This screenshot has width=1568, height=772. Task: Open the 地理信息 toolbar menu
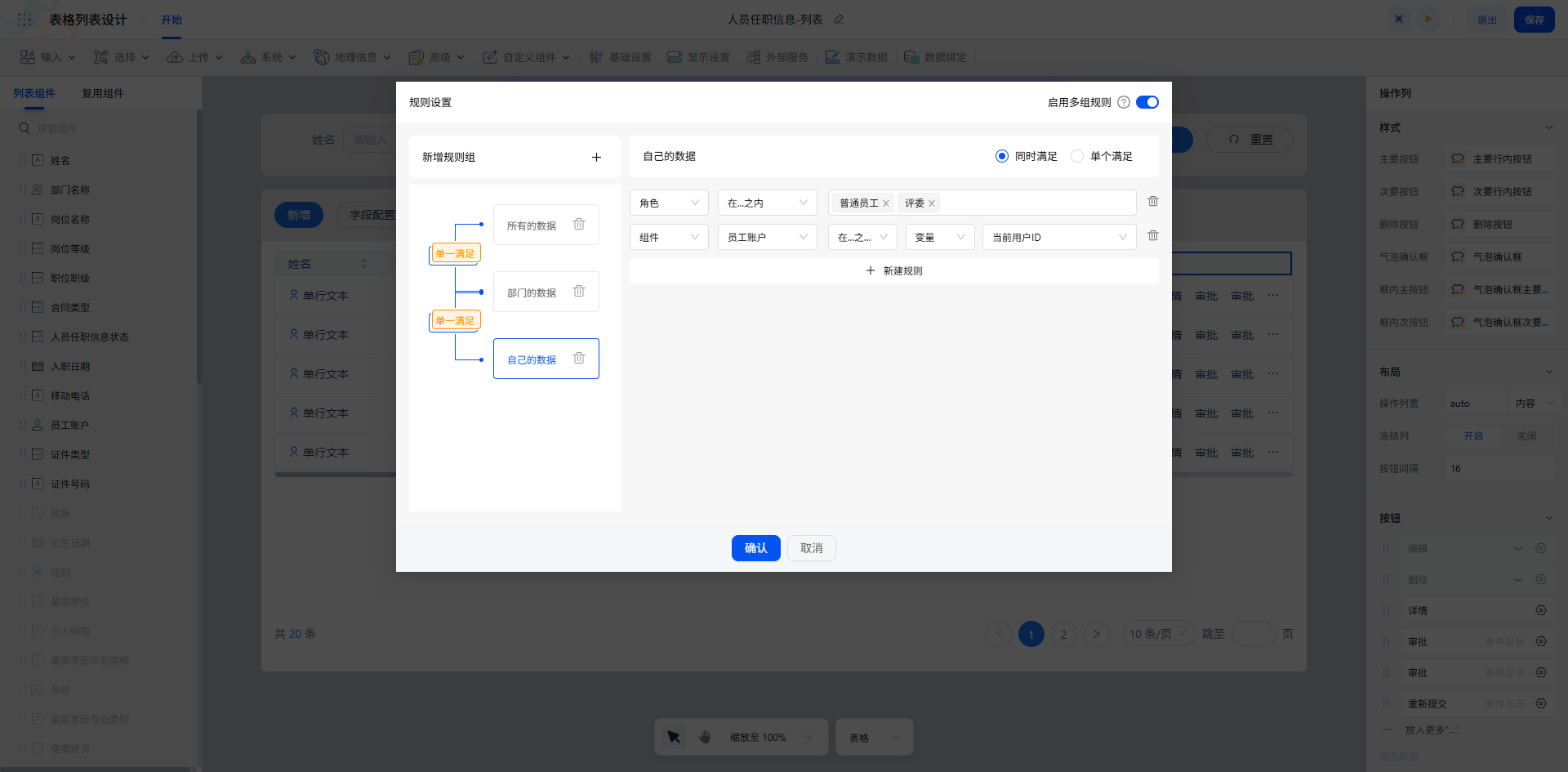pyautogui.click(x=353, y=57)
